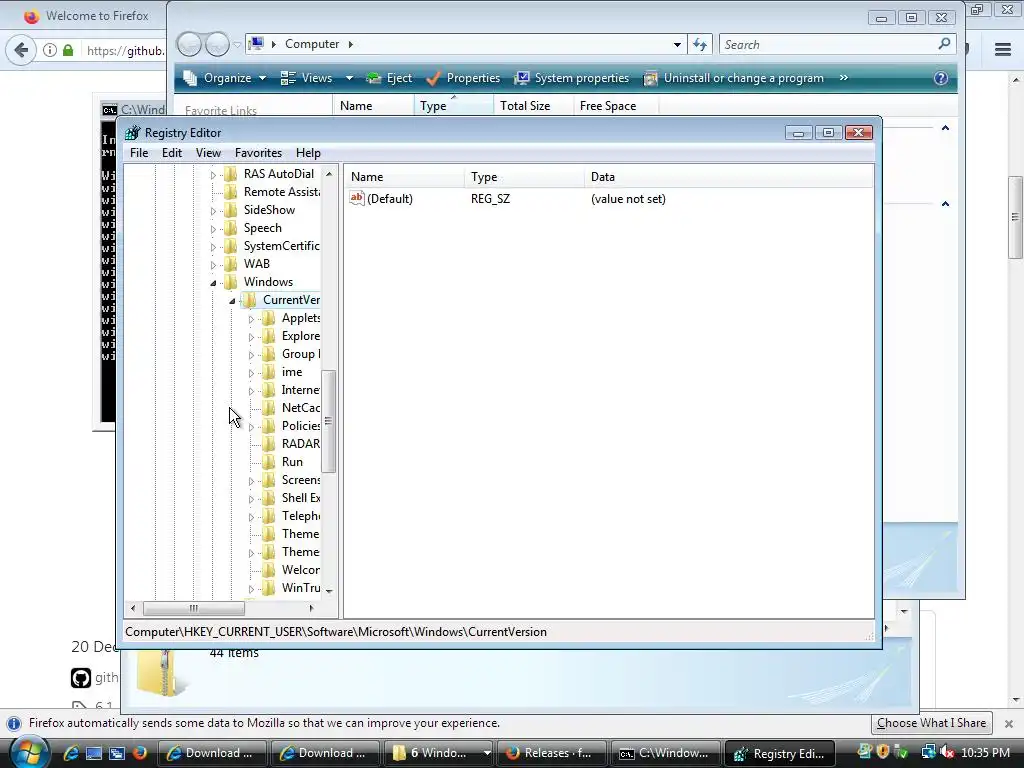Select the ime key folder icon

pos(268,372)
